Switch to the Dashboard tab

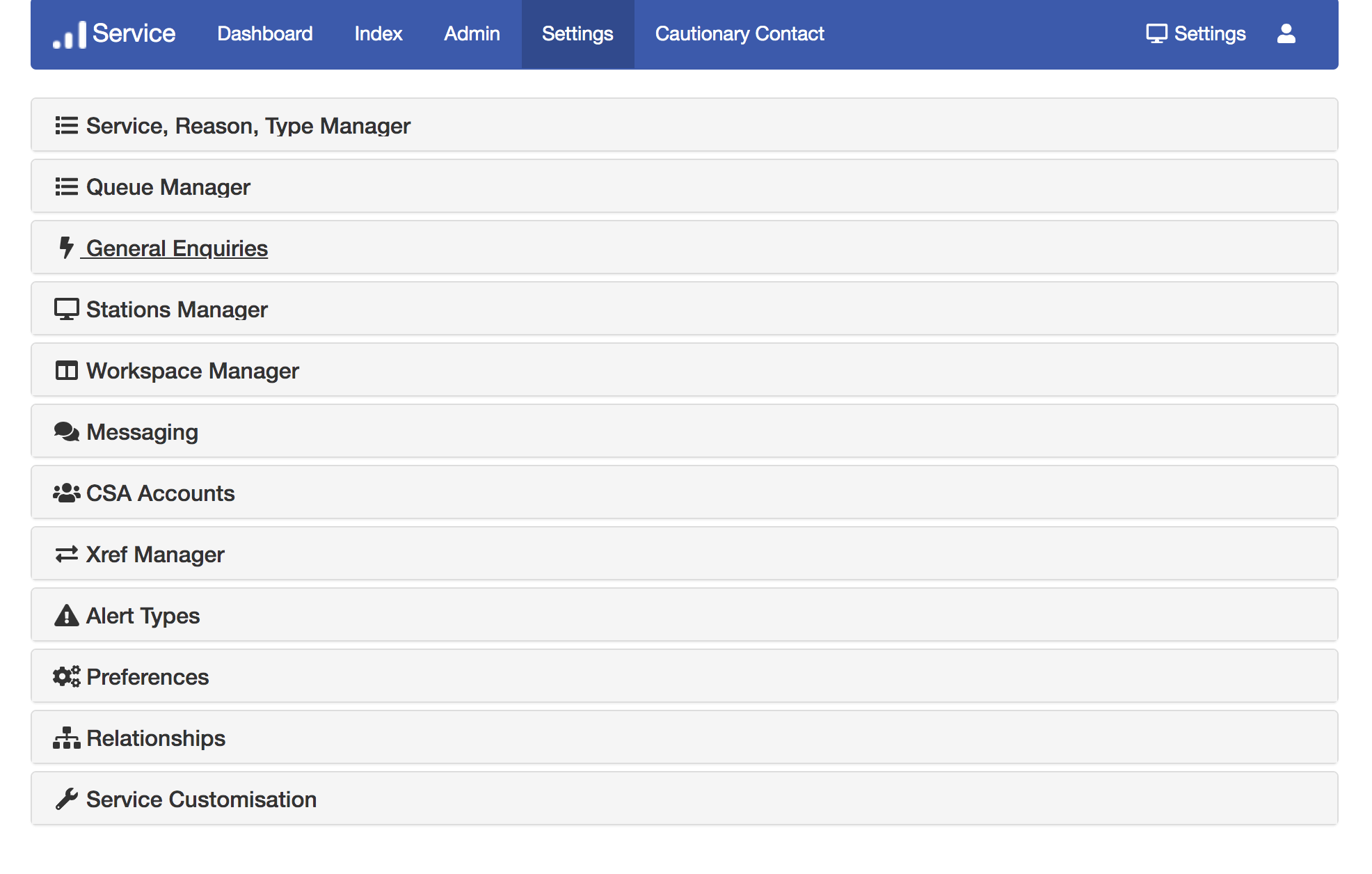(265, 33)
